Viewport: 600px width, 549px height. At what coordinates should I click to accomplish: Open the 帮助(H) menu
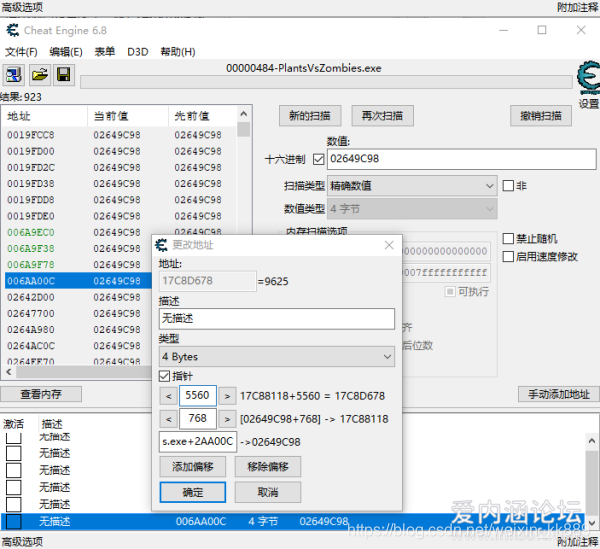click(x=178, y=52)
